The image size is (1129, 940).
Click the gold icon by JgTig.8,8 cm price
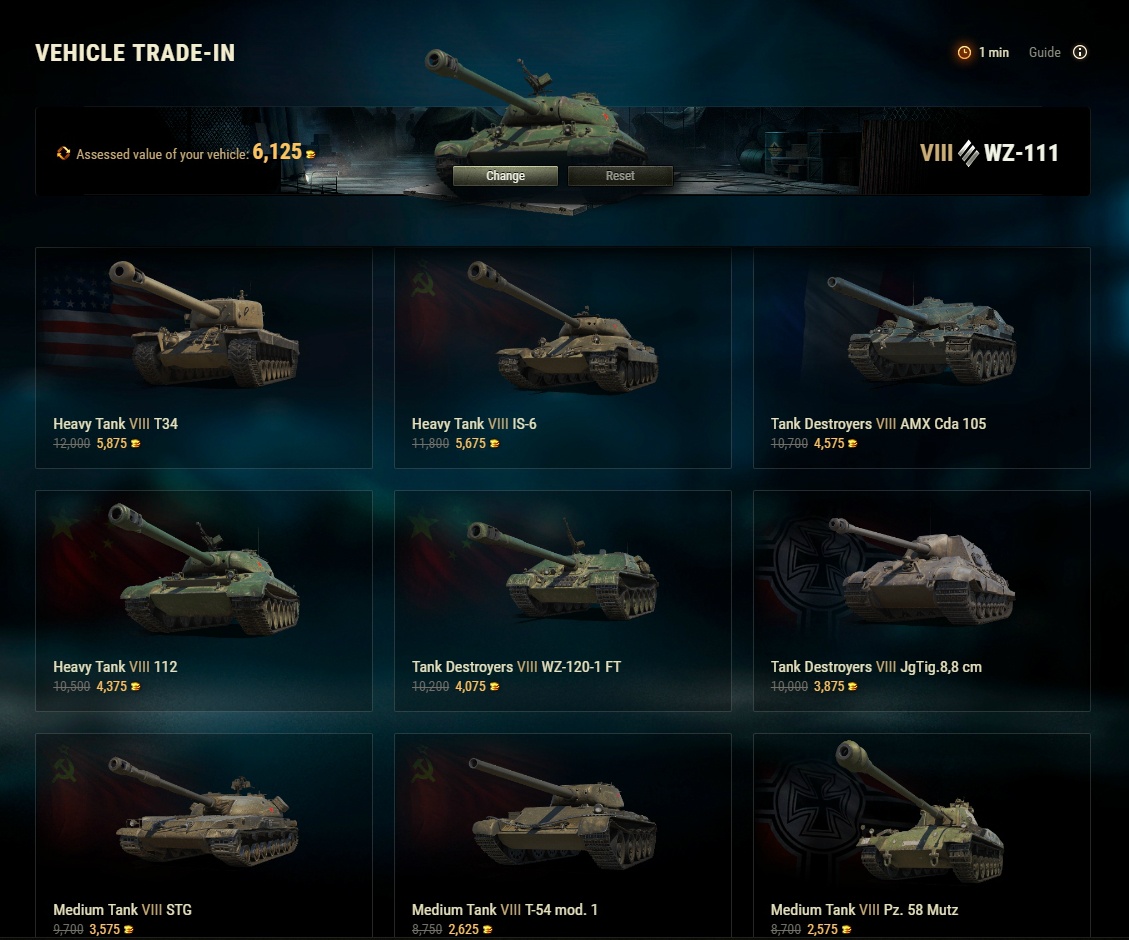click(x=853, y=687)
